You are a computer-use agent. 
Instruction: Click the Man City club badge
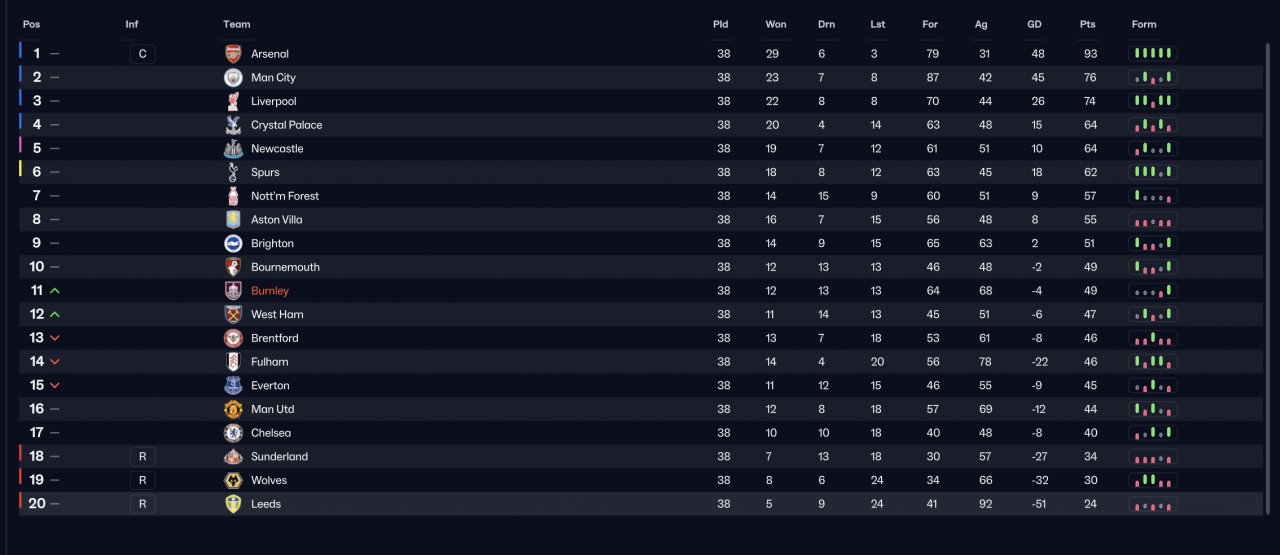pyautogui.click(x=233, y=77)
